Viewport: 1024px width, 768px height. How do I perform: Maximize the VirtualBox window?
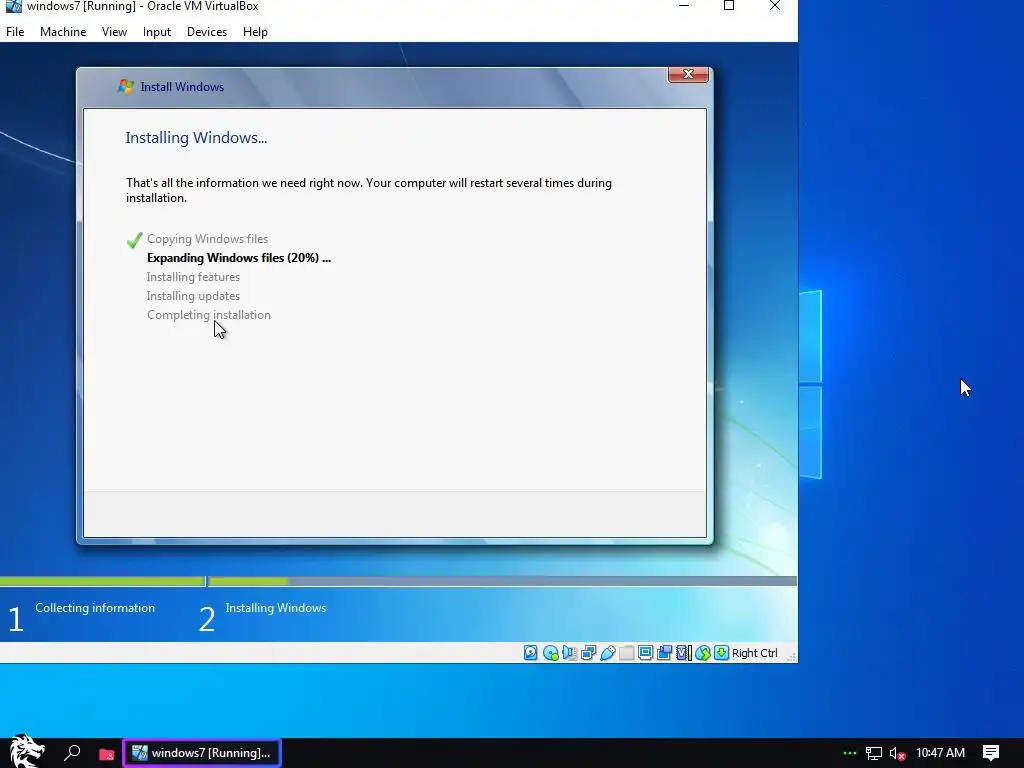[729, 6]
